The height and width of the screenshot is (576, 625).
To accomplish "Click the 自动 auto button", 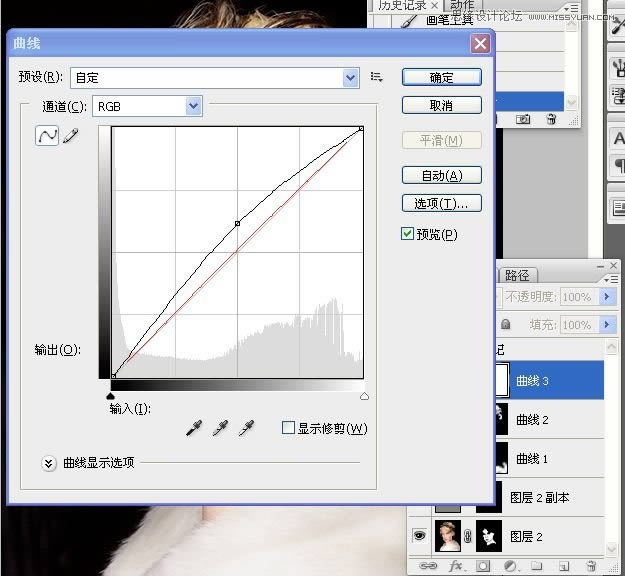I will tap(441, 175).
